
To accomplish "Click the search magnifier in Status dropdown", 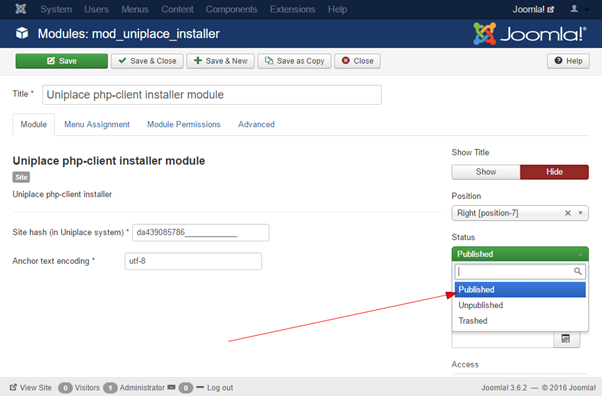I will (x=577, y=272).
